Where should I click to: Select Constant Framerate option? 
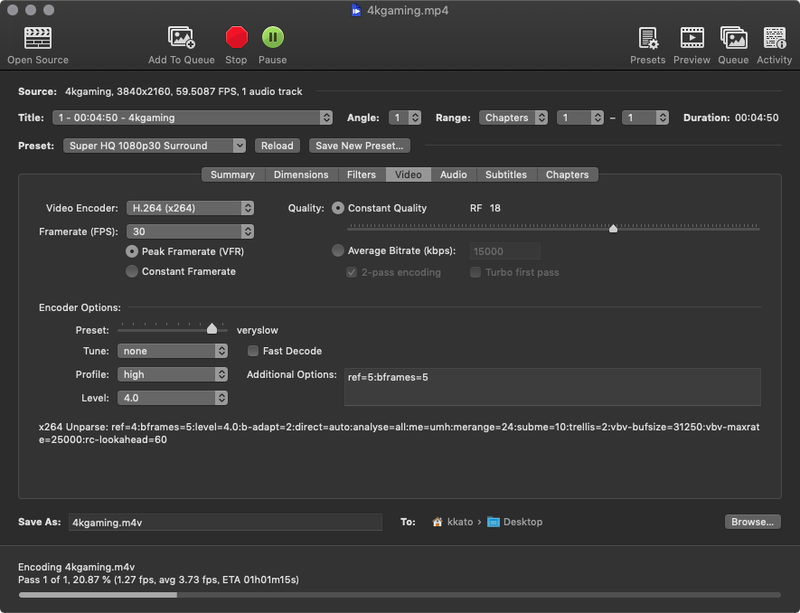coord(131,271)
